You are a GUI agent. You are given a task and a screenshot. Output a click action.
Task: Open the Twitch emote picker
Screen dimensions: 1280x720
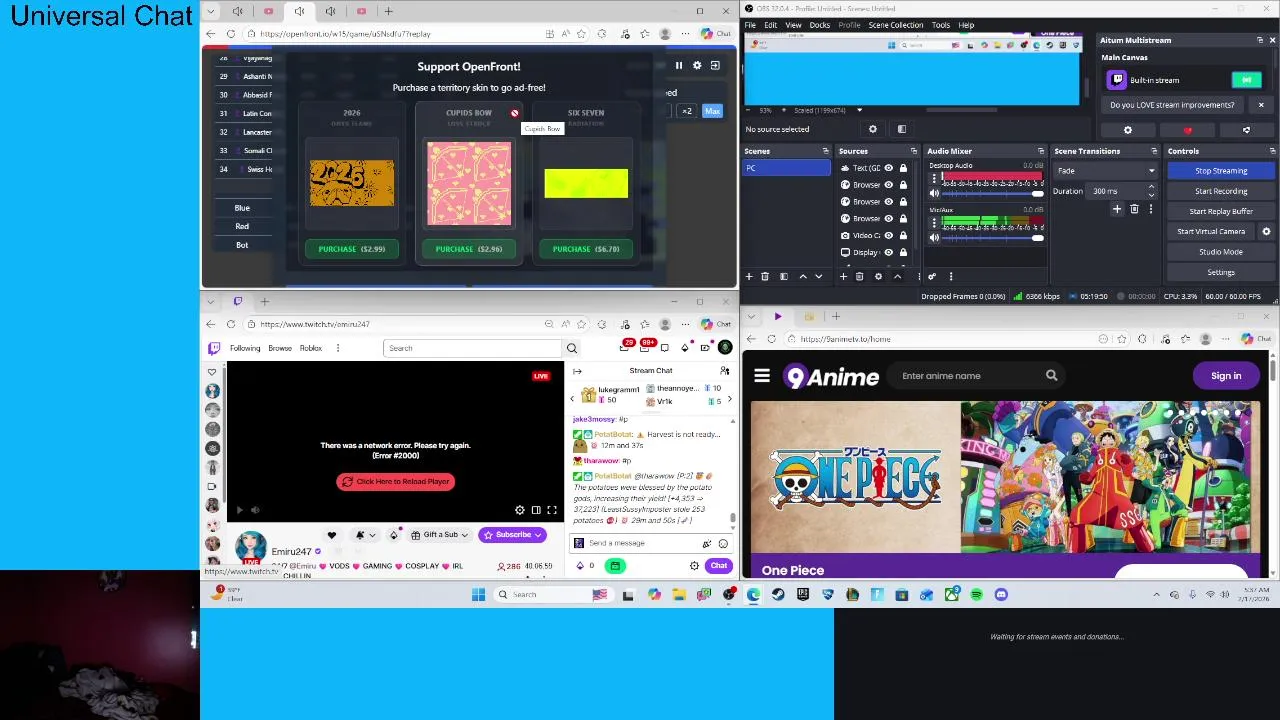pos(723,543)
